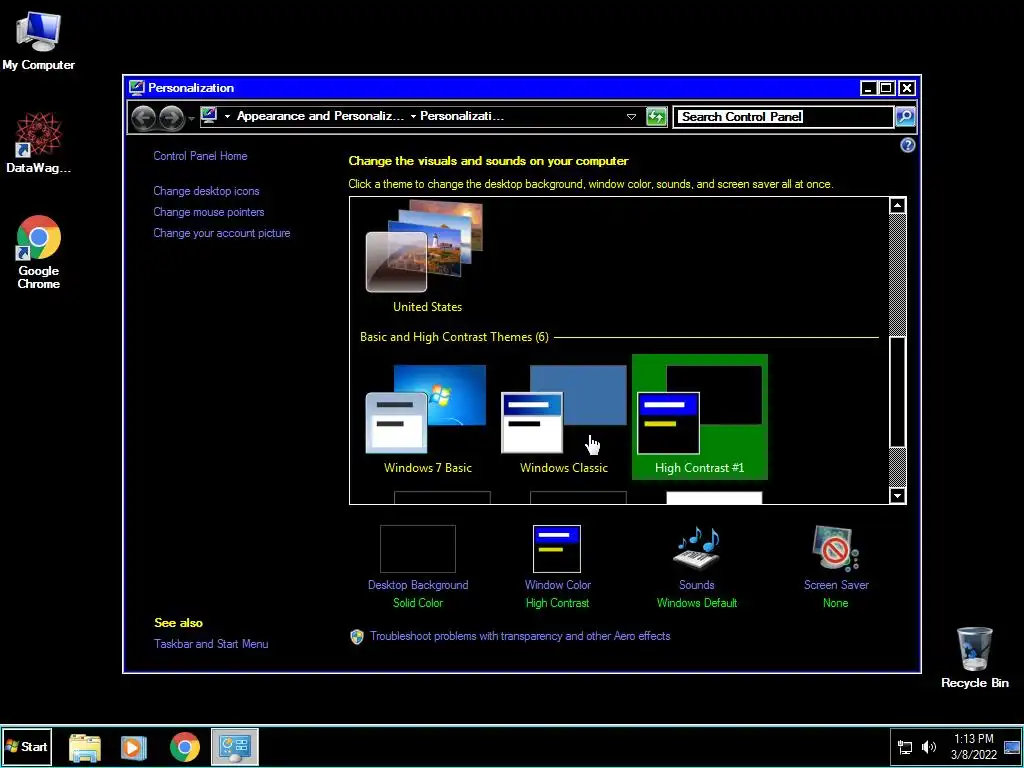Open My Computer desktop icon
The width and height of the screenshot is (1024, 768).
coord(39,41)
